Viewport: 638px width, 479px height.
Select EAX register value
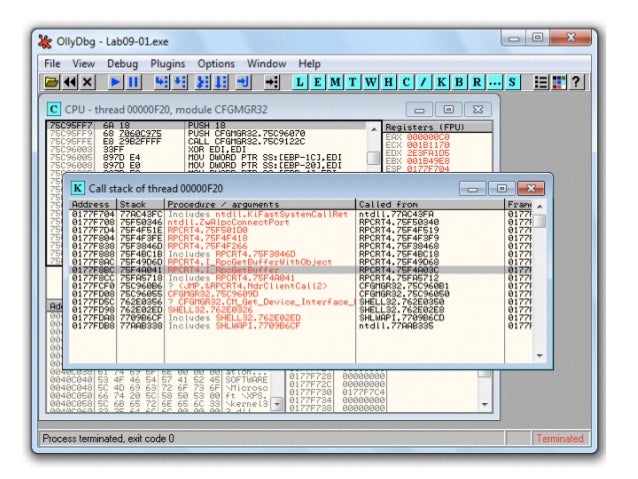(428, 137)
